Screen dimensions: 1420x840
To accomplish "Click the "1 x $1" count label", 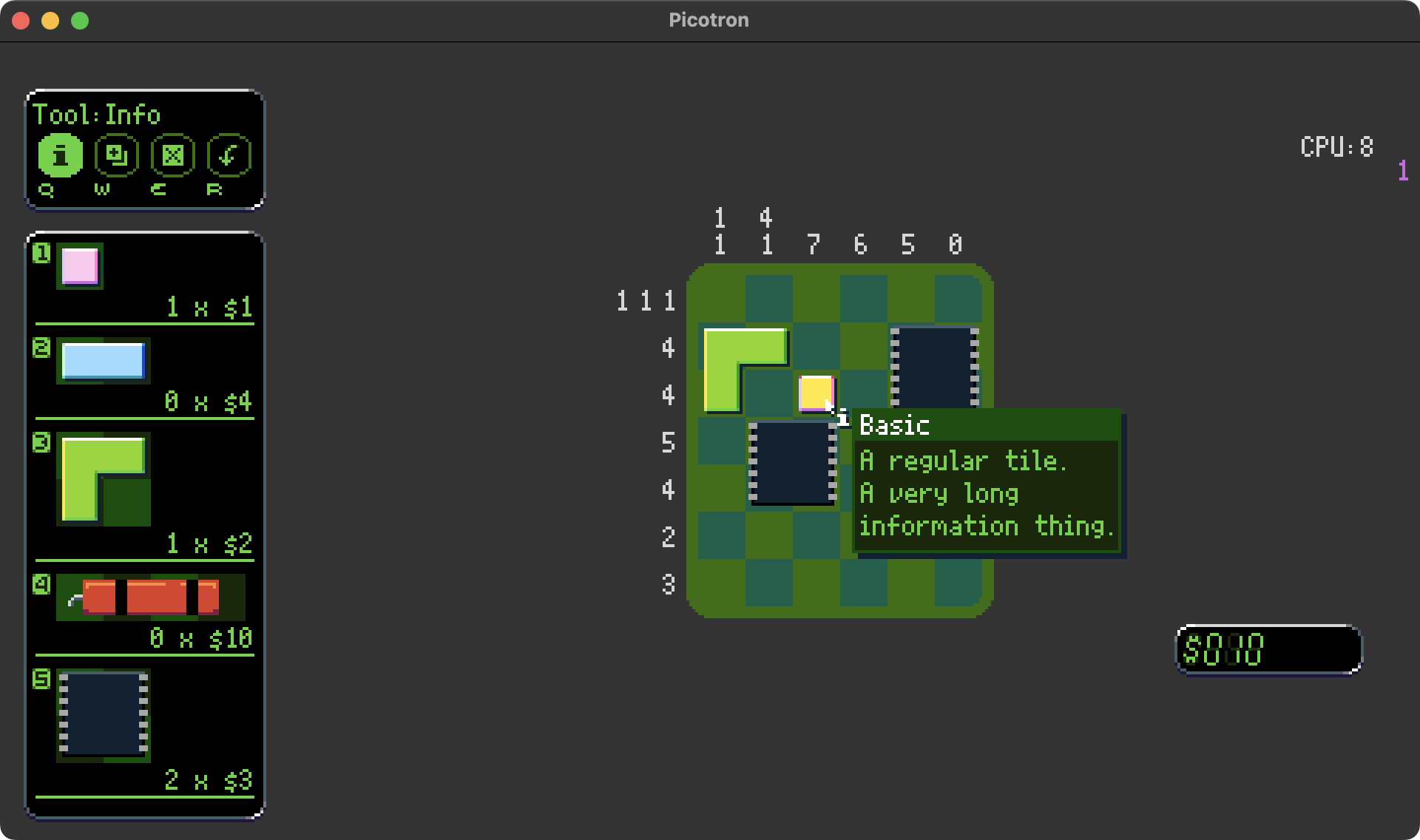I will click(x=209, y=307).
